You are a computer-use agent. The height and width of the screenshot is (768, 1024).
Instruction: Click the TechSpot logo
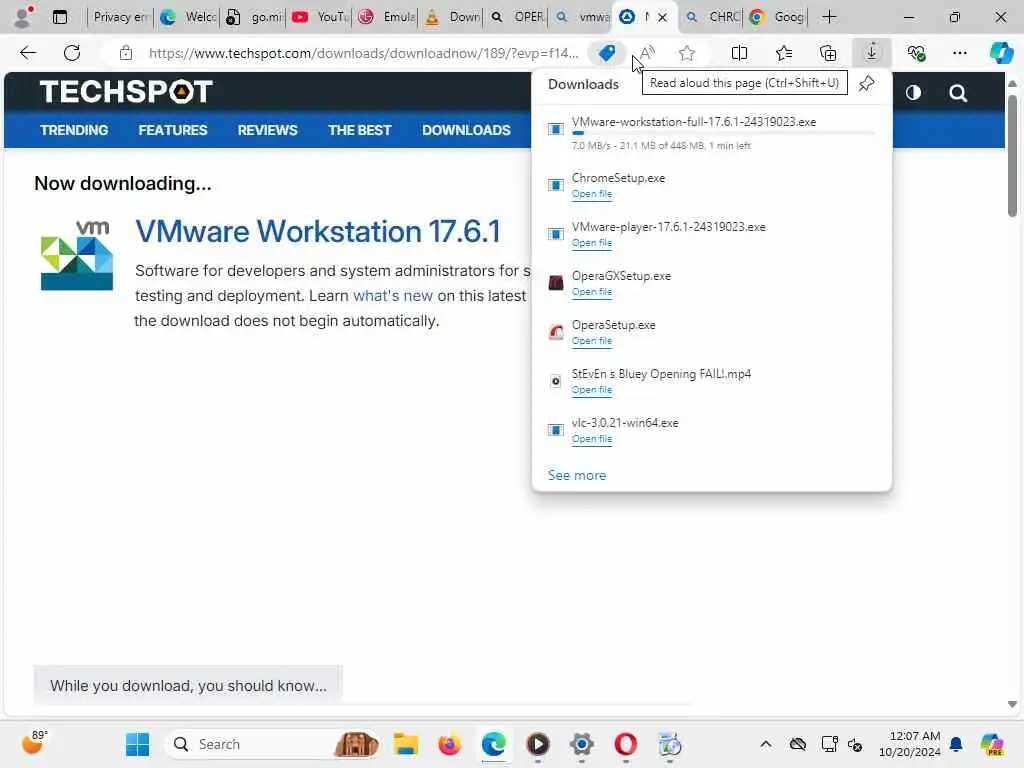[126, 92]
